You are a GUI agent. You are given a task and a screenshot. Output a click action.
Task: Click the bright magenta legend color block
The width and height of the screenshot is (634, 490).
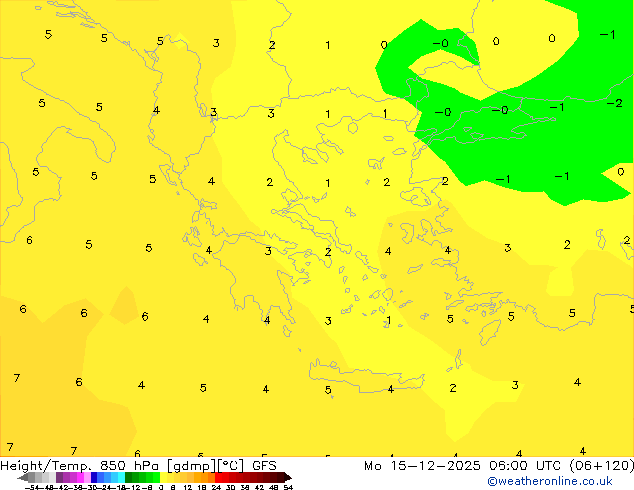(80, 477)
